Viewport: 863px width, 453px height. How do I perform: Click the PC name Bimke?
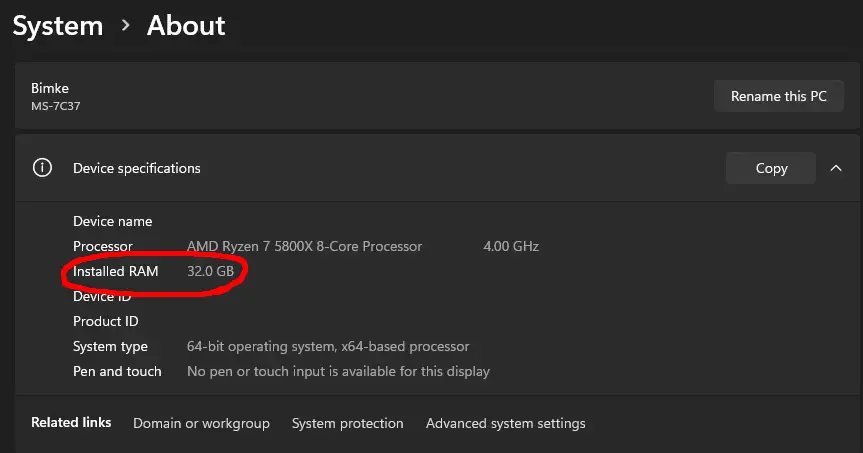pos(50,89)
